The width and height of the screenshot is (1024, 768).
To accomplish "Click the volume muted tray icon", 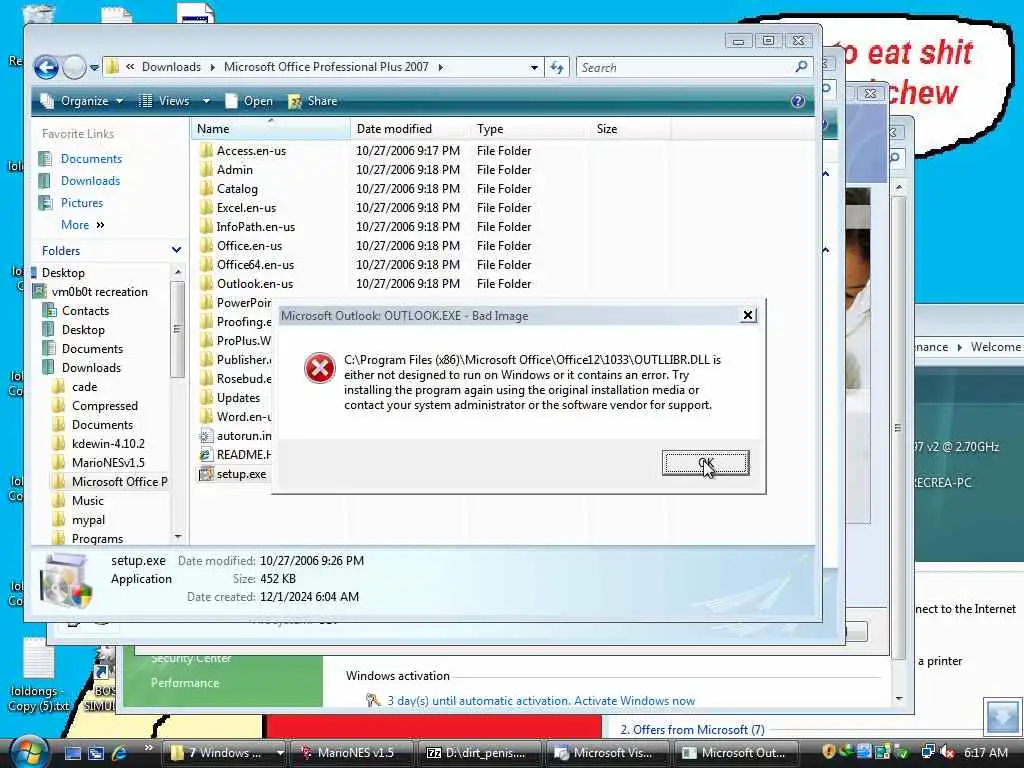I will pos(947,752).
